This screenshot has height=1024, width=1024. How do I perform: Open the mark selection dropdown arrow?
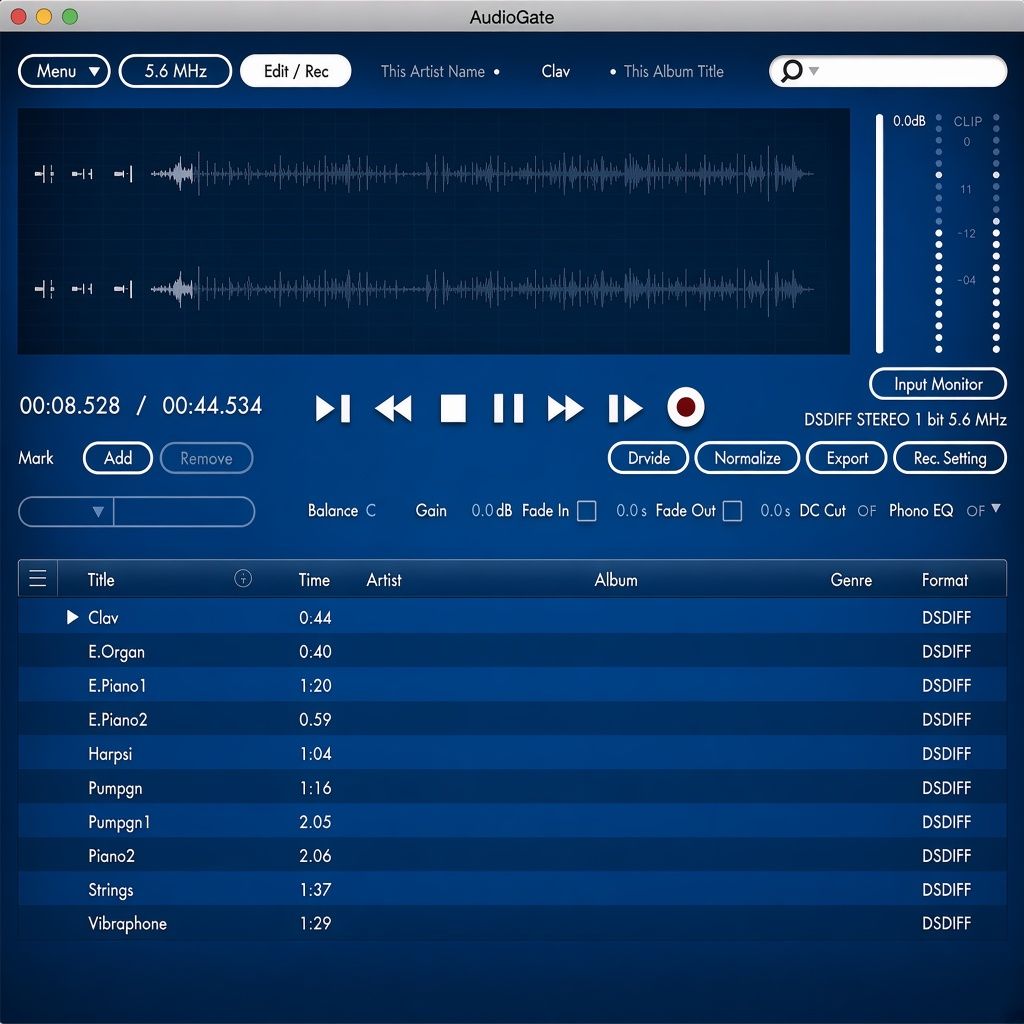(98, 511)
